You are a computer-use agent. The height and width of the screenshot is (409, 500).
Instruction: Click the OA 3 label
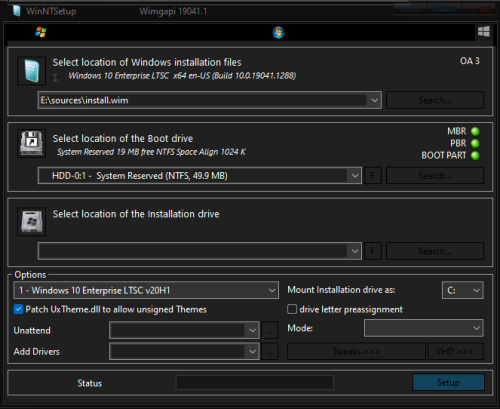click(470, 61)
